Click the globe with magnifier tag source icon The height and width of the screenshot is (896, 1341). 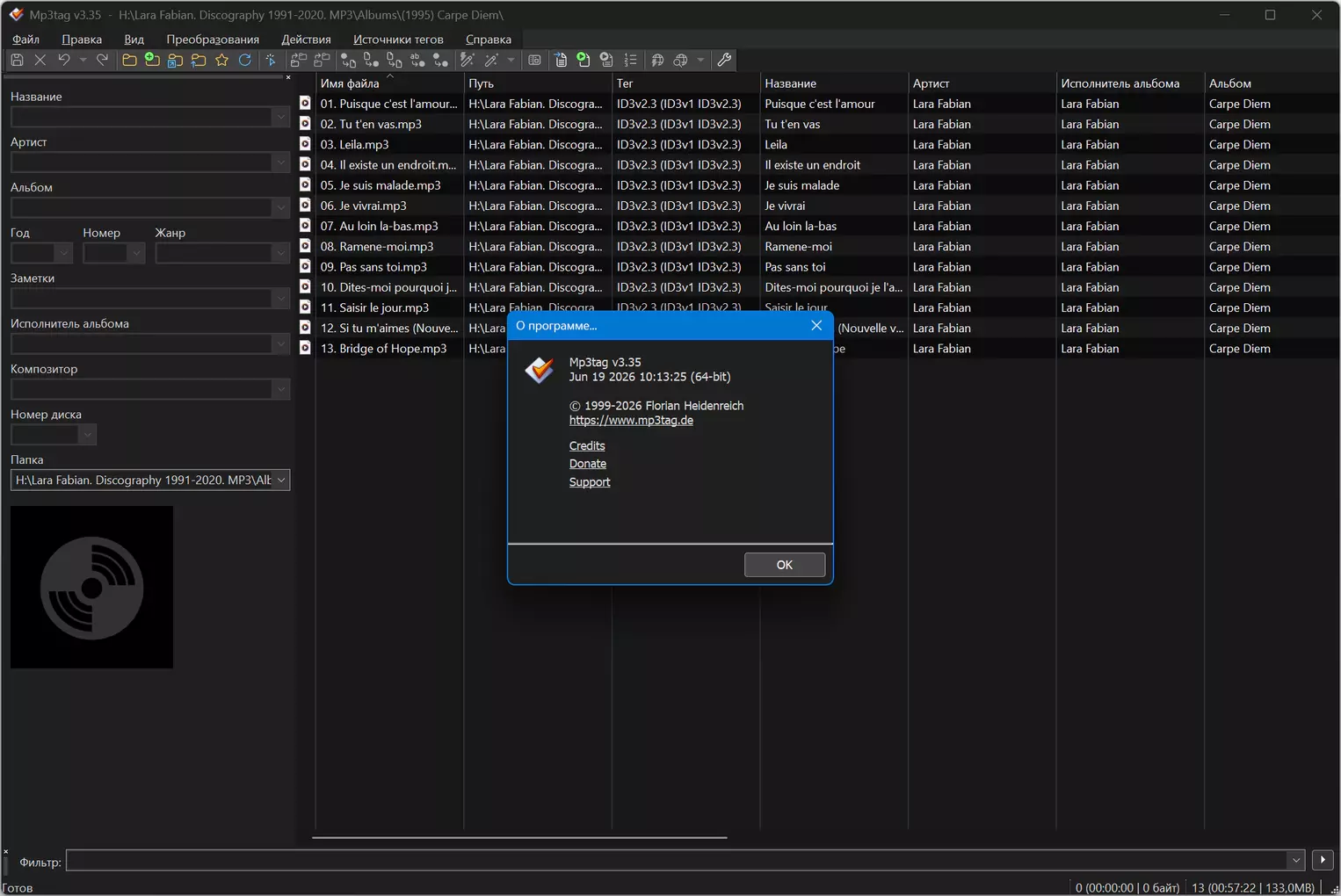tap(681, 60)
